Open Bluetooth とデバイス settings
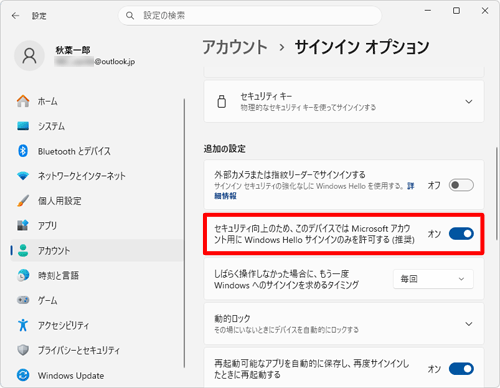 coord(97,151)
